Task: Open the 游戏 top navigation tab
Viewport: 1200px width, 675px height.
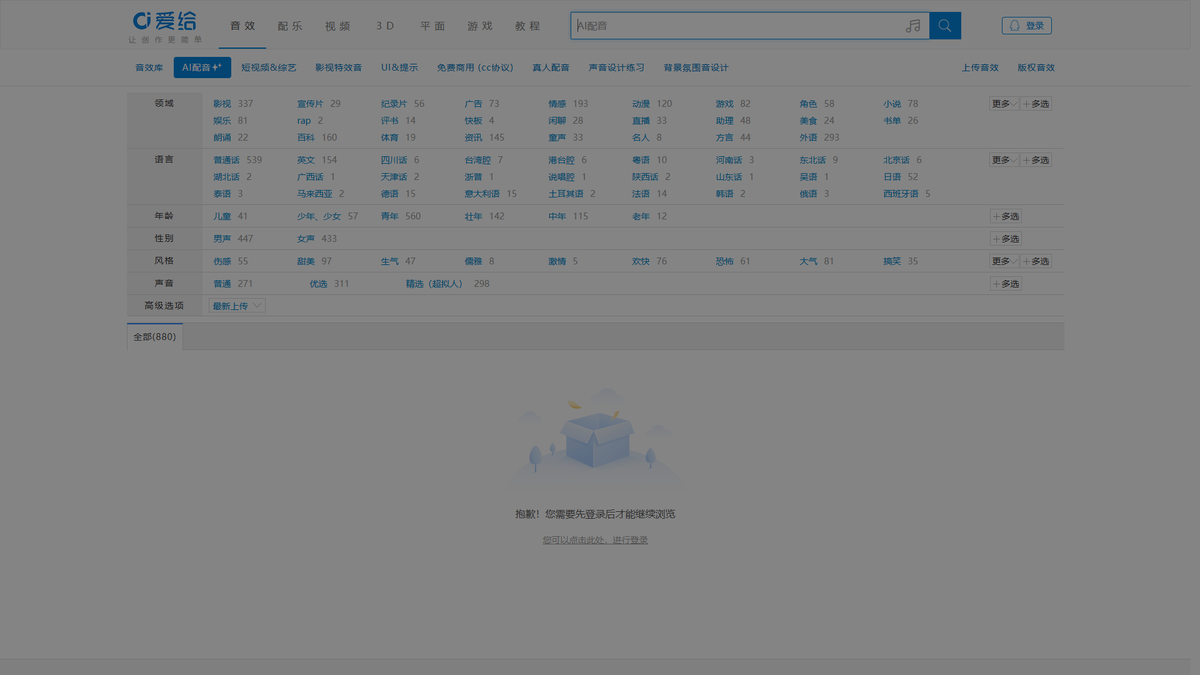Action: 480,26
